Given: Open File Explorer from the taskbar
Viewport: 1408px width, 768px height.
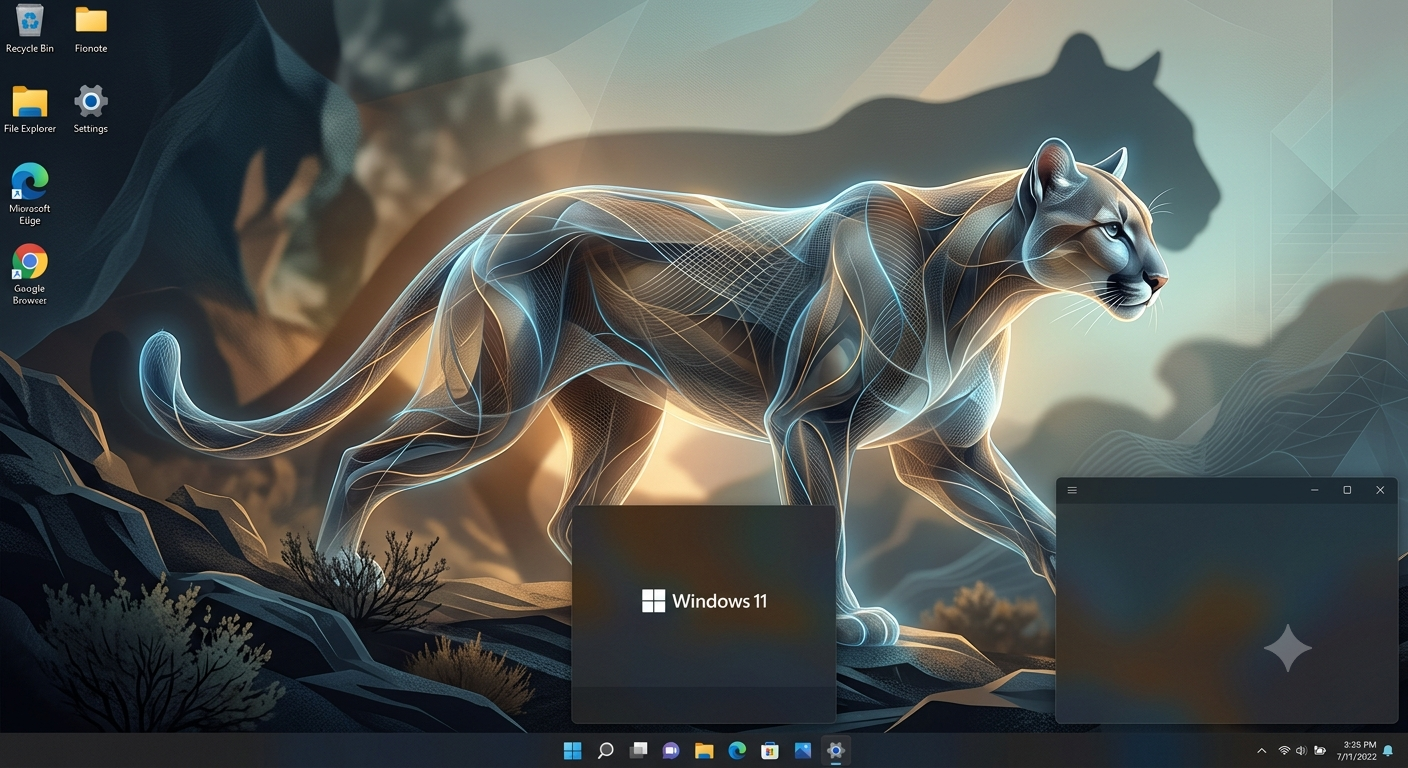Looking at the screenshot, I should point(704,751).
